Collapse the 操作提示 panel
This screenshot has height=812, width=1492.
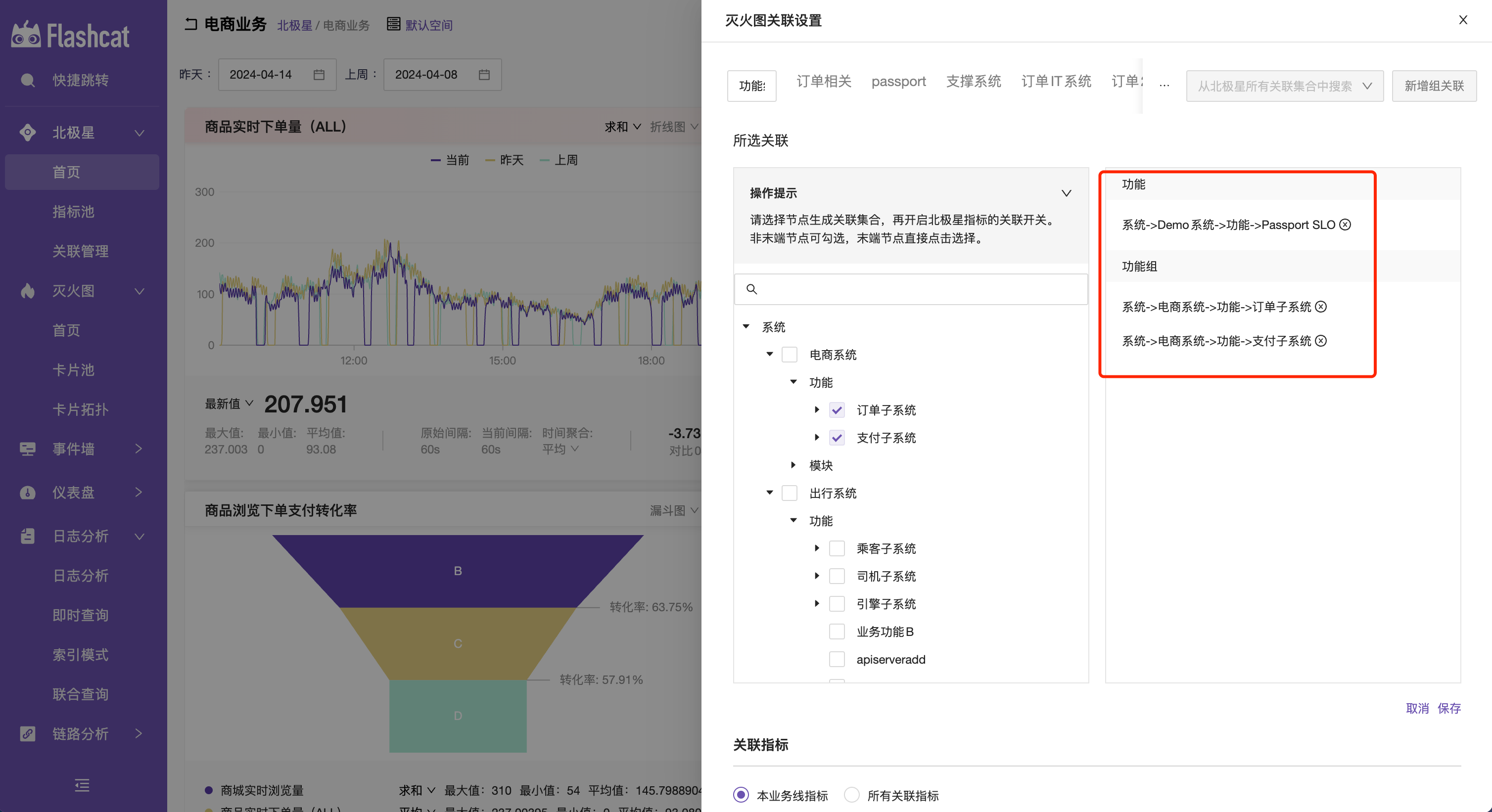pyautogui.click(x=1066, y=193)
